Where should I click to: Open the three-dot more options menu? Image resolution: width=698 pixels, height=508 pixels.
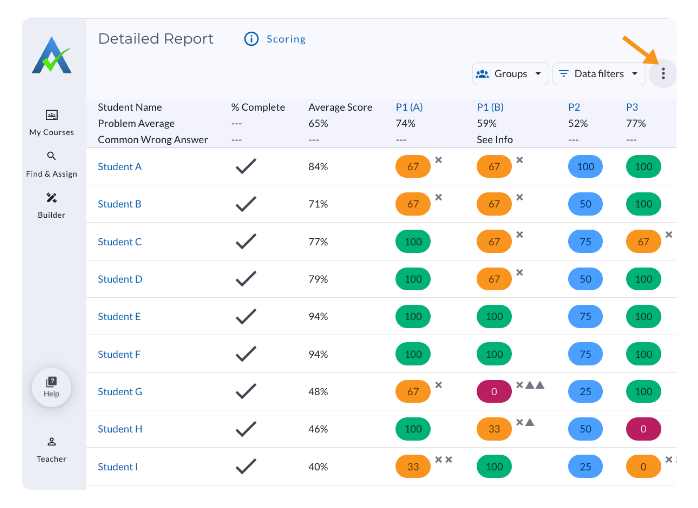663,73
